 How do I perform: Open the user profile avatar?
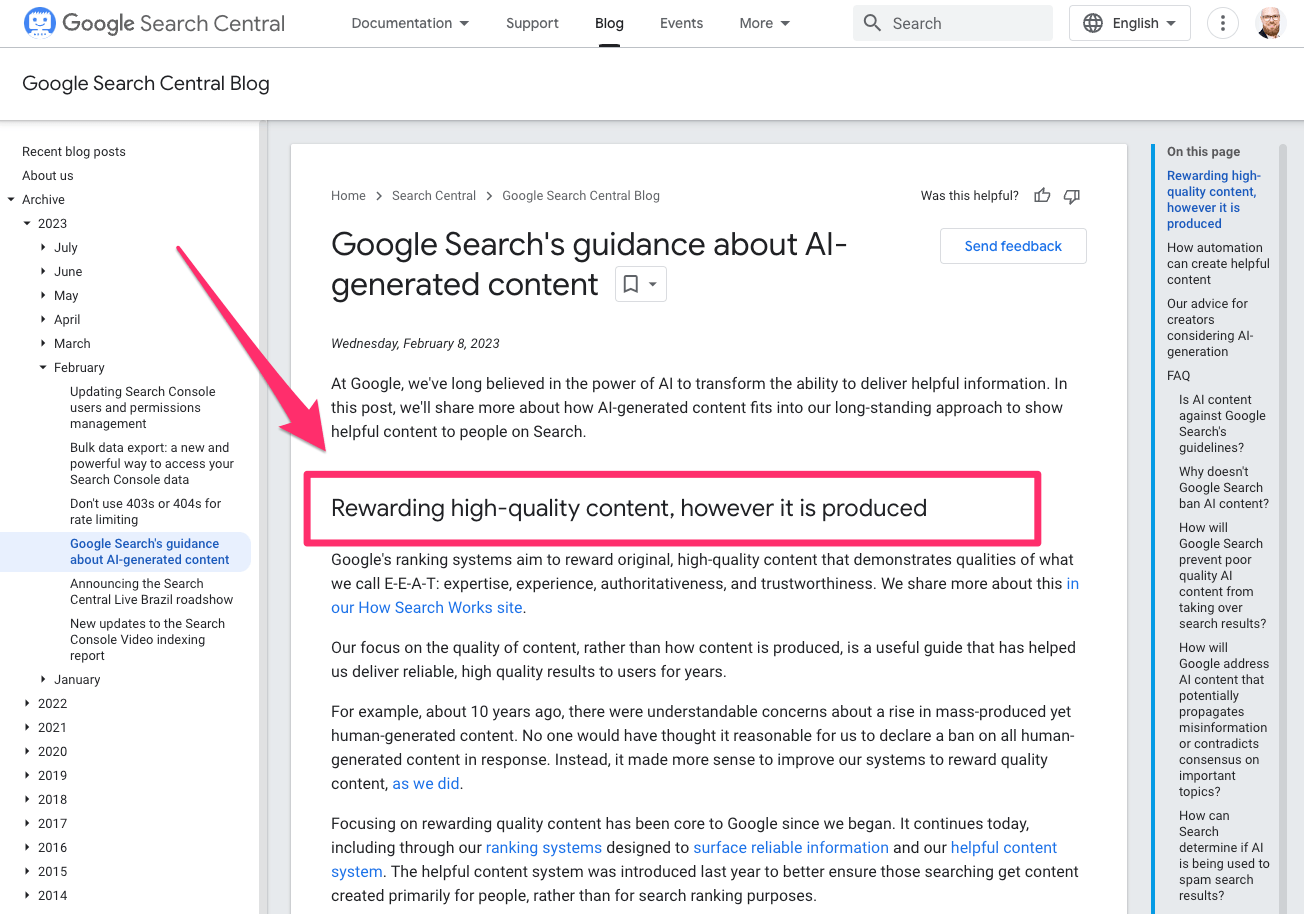[1271, 23]
